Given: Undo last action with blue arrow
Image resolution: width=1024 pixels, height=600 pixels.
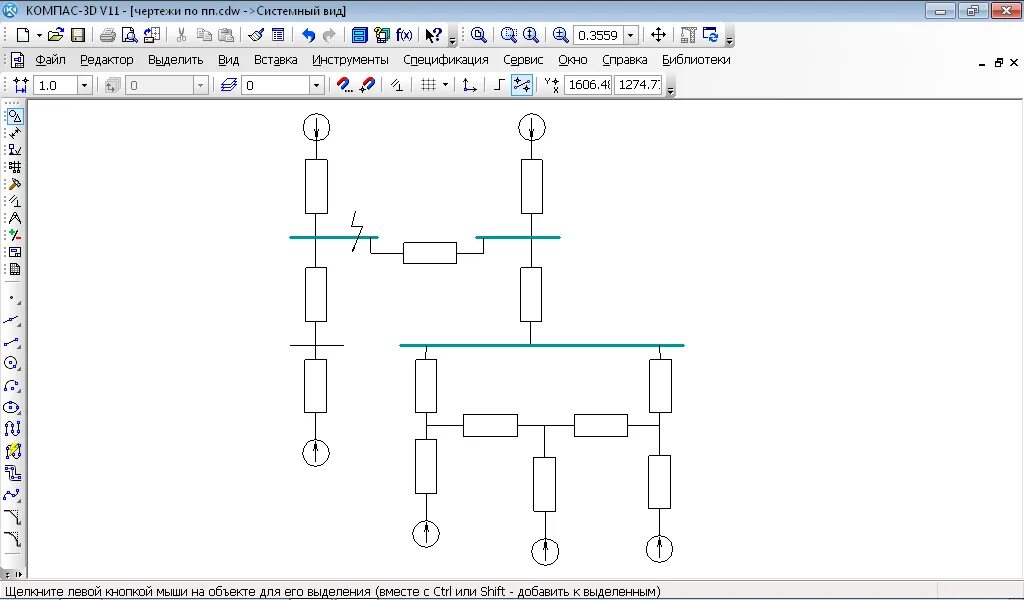Looking at the screenshot, I should (x=308, y=35).
